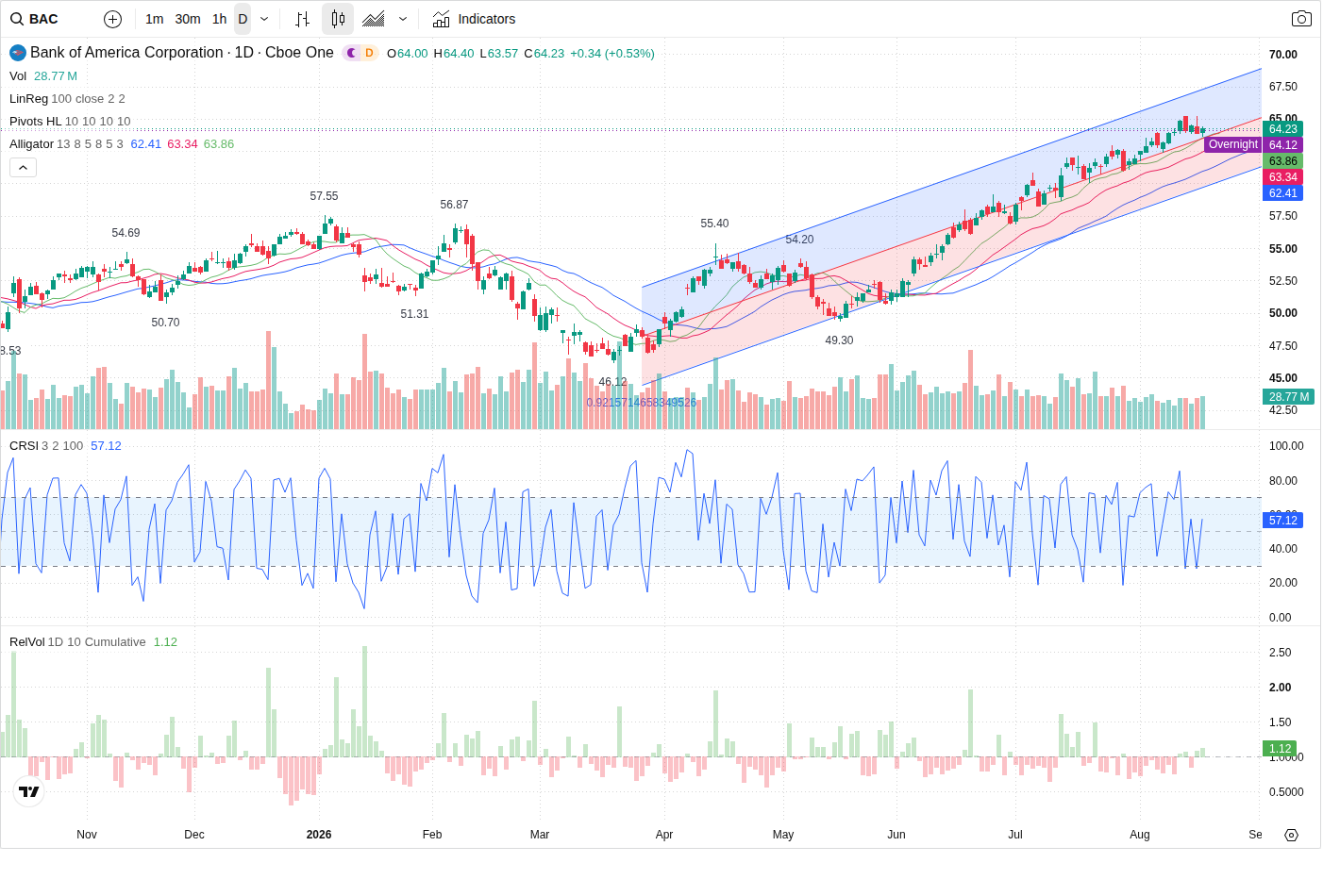Click the 56.87 pivot high label
The height and width of the screenshot is (896, 1340).
click(x=454, y=205)
